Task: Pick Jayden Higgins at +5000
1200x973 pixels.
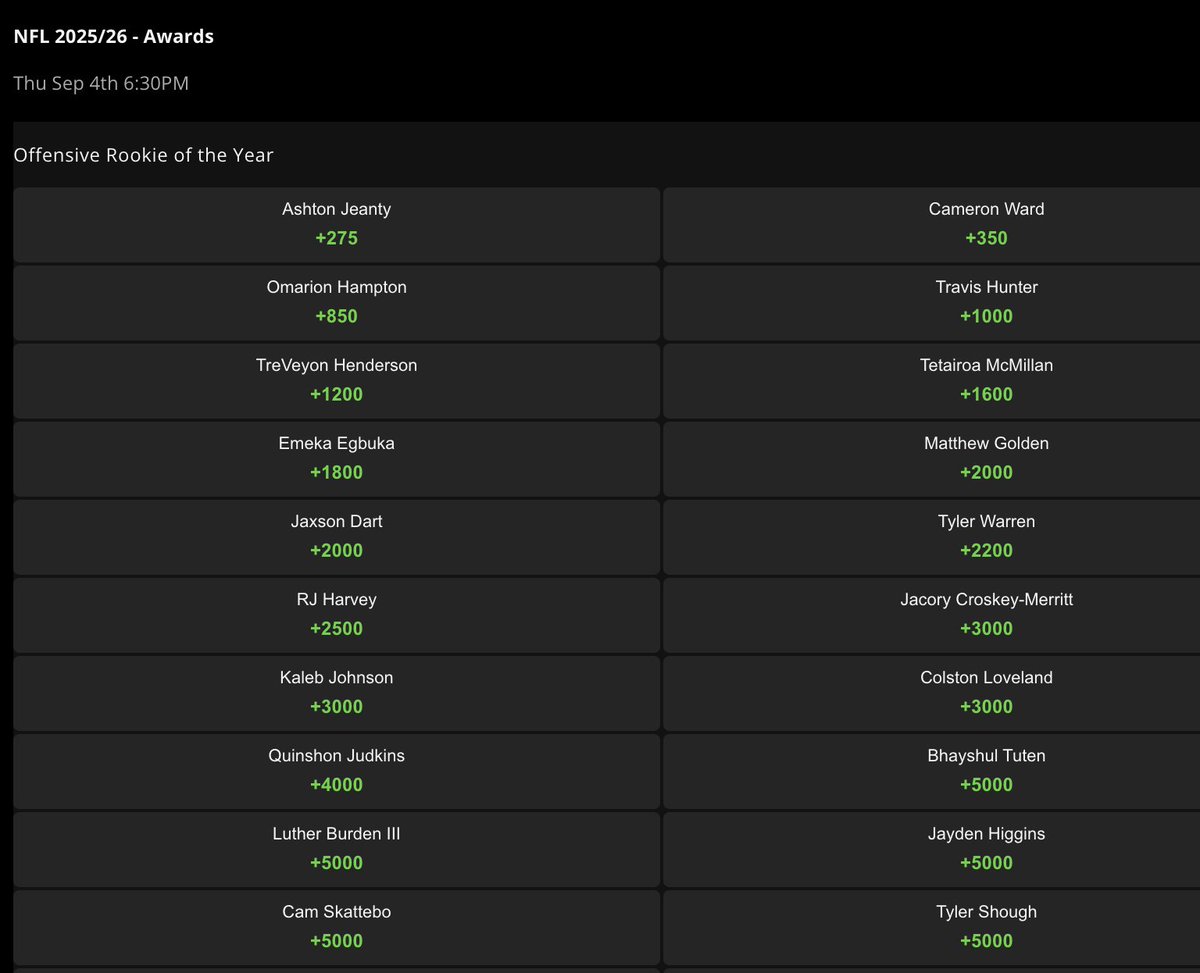Action: 932,848
